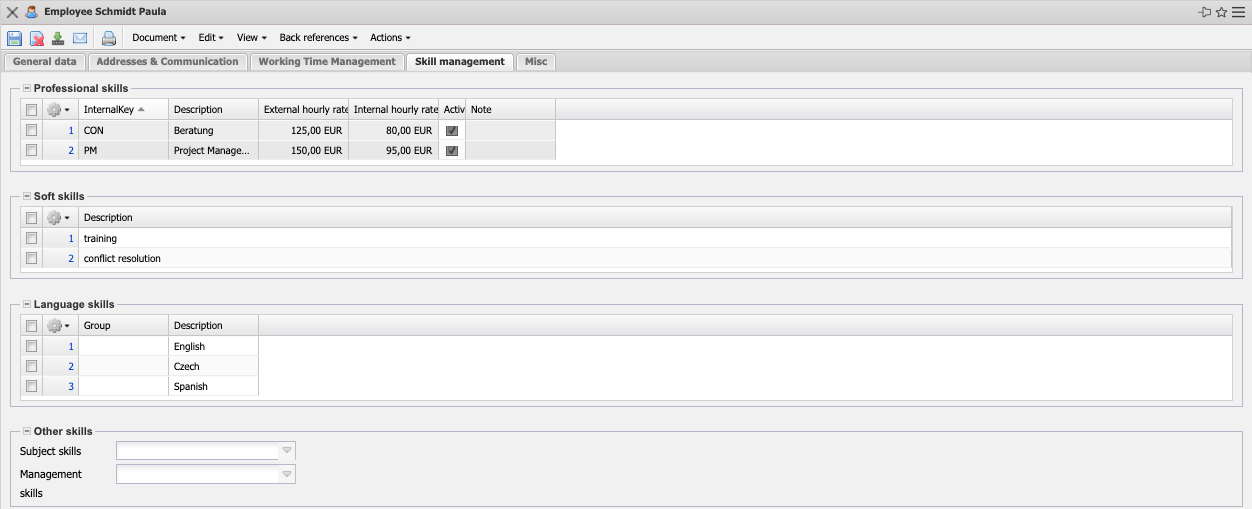Click the 150,00 EUR cell
The width and height of the screenshot is (1252, 509).
[x=304, y=150]
